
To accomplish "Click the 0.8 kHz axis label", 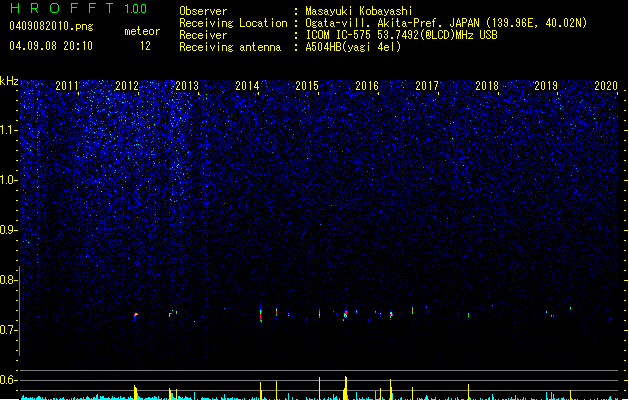I will (x=8, y=280).
